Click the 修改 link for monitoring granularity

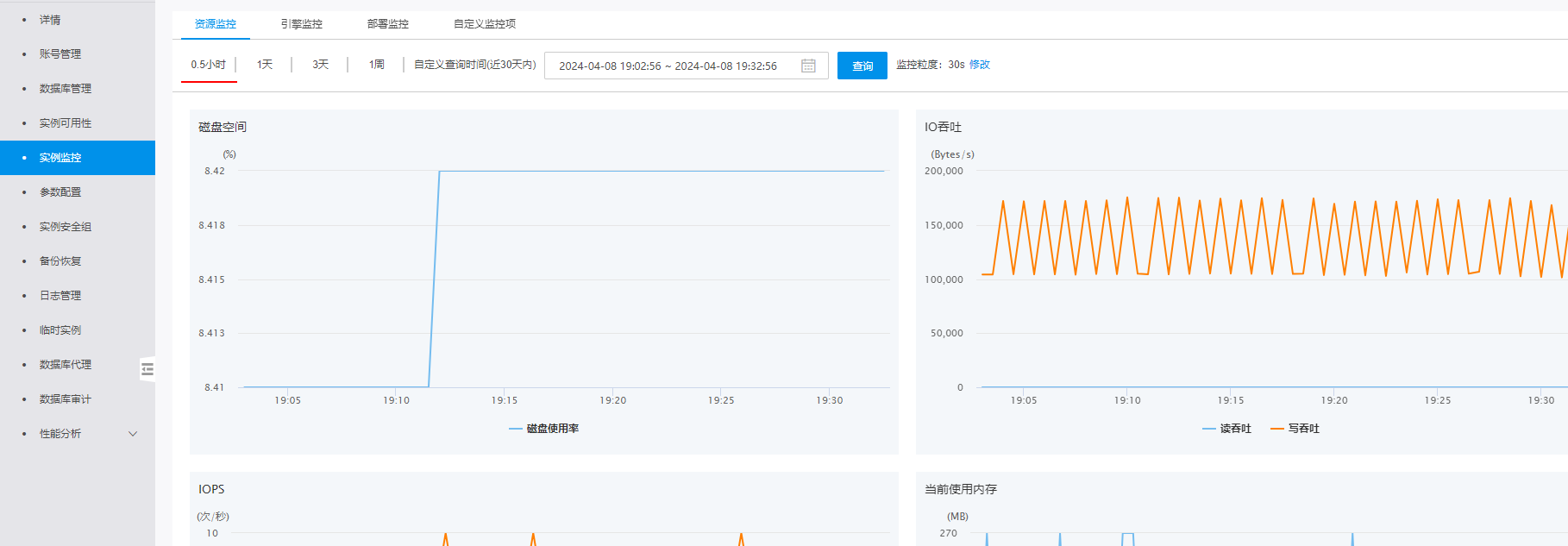click(979, 65)
